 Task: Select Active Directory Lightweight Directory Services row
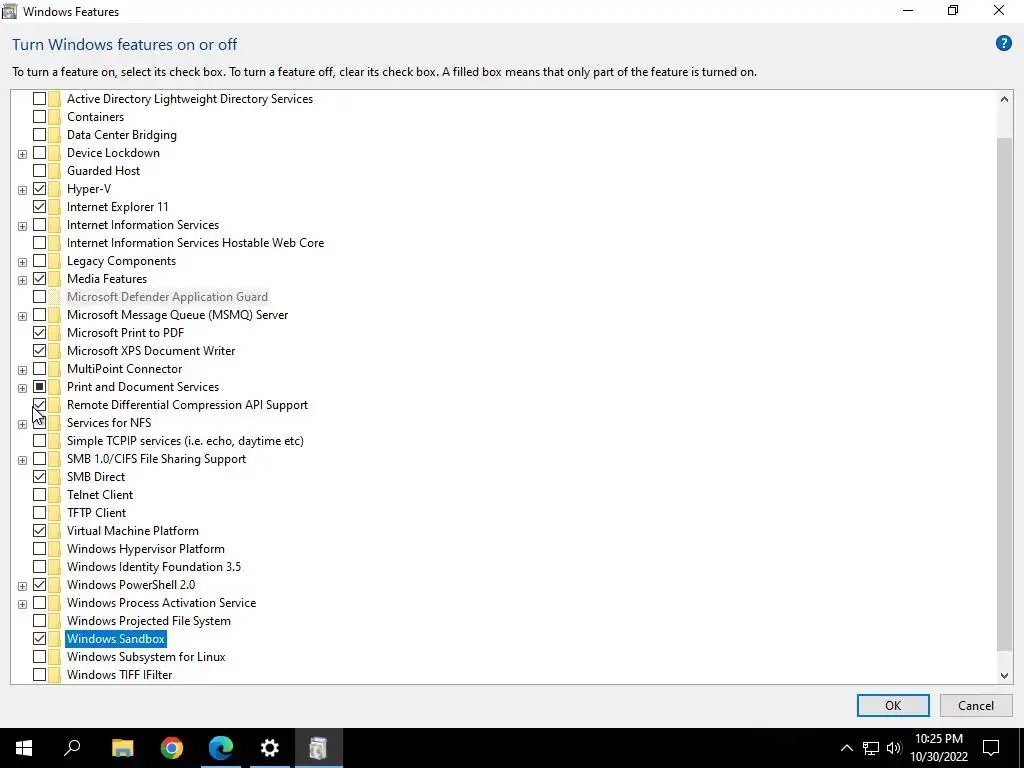point(190,99)
